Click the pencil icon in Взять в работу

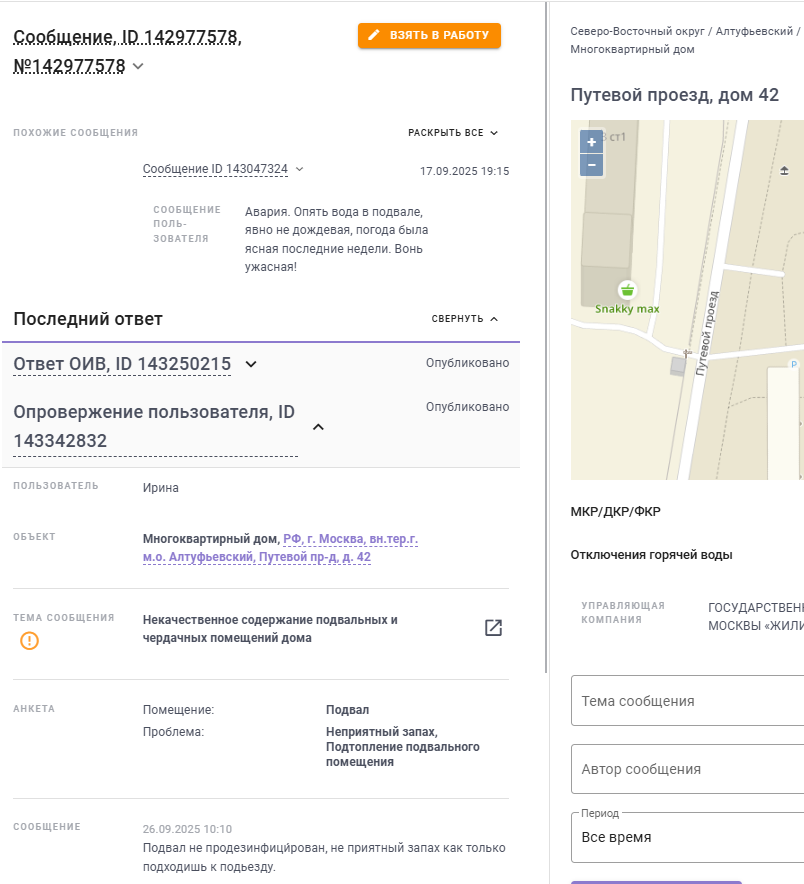pyautogui.click(x=374, y=36)
